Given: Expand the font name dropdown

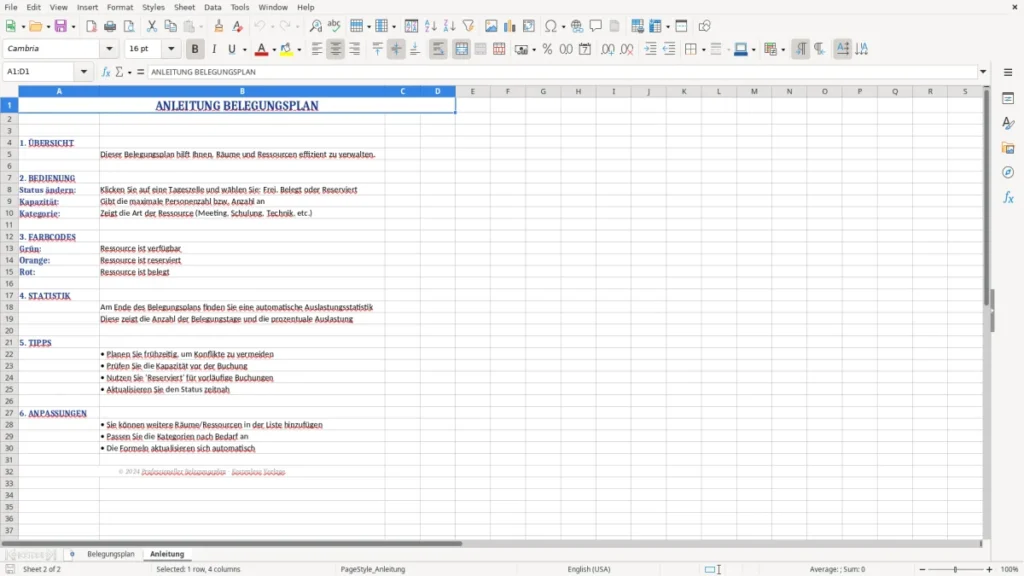Looking at the screenshot, I should point(109,49).
